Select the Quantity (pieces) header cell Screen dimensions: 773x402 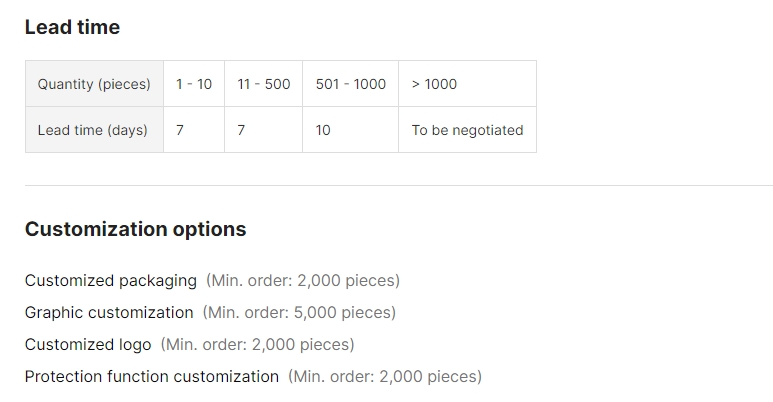click(x=95, y=84)
